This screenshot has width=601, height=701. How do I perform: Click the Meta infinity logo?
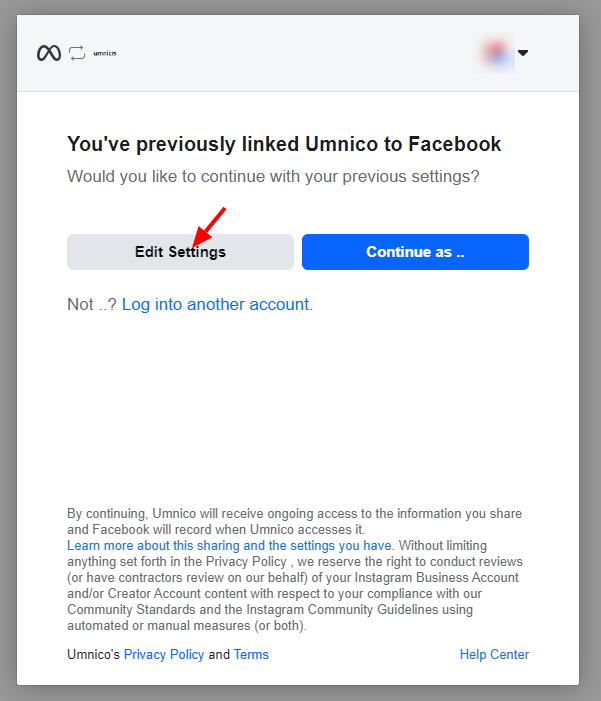pyautogui.click(x=48, y=53)
